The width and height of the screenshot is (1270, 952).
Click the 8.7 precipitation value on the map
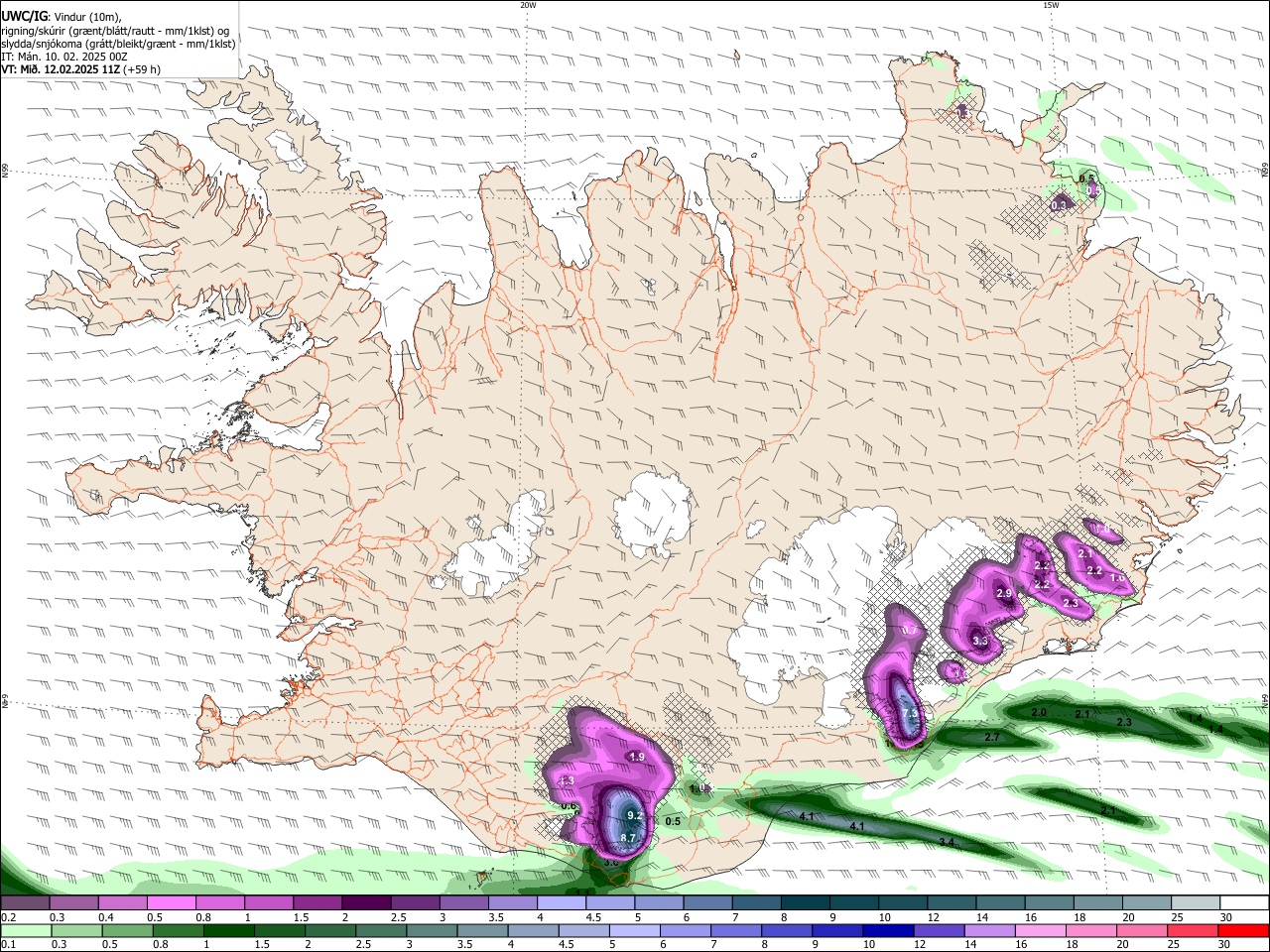627,838
